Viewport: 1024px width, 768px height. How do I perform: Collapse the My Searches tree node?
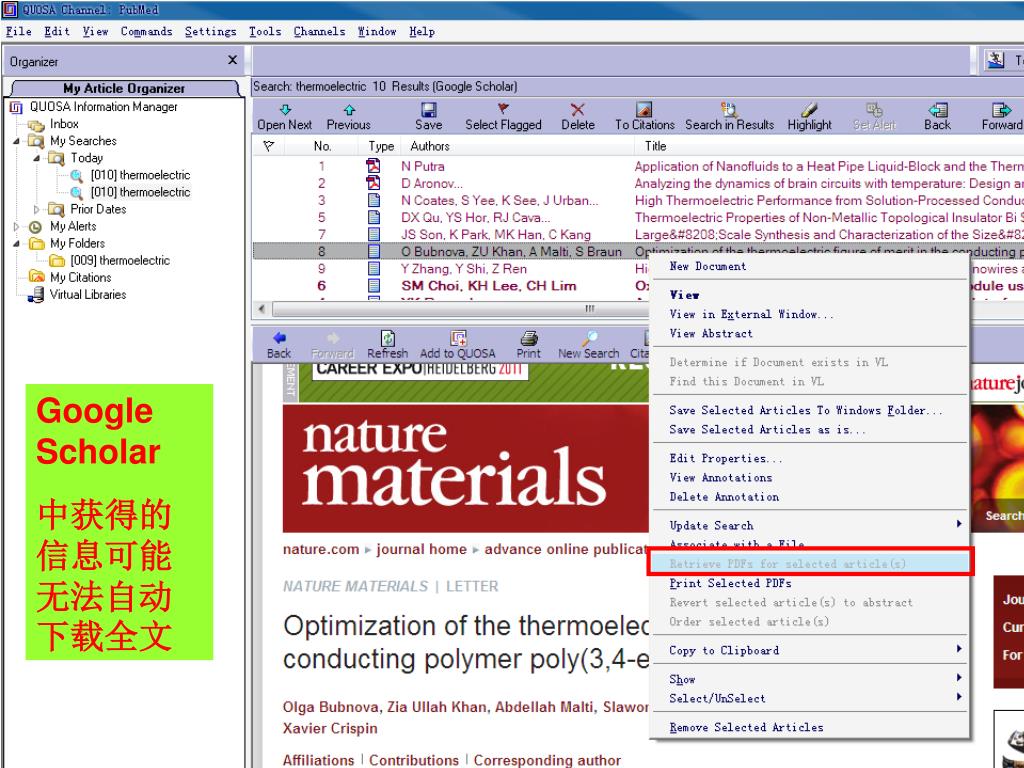pos(16,141)
